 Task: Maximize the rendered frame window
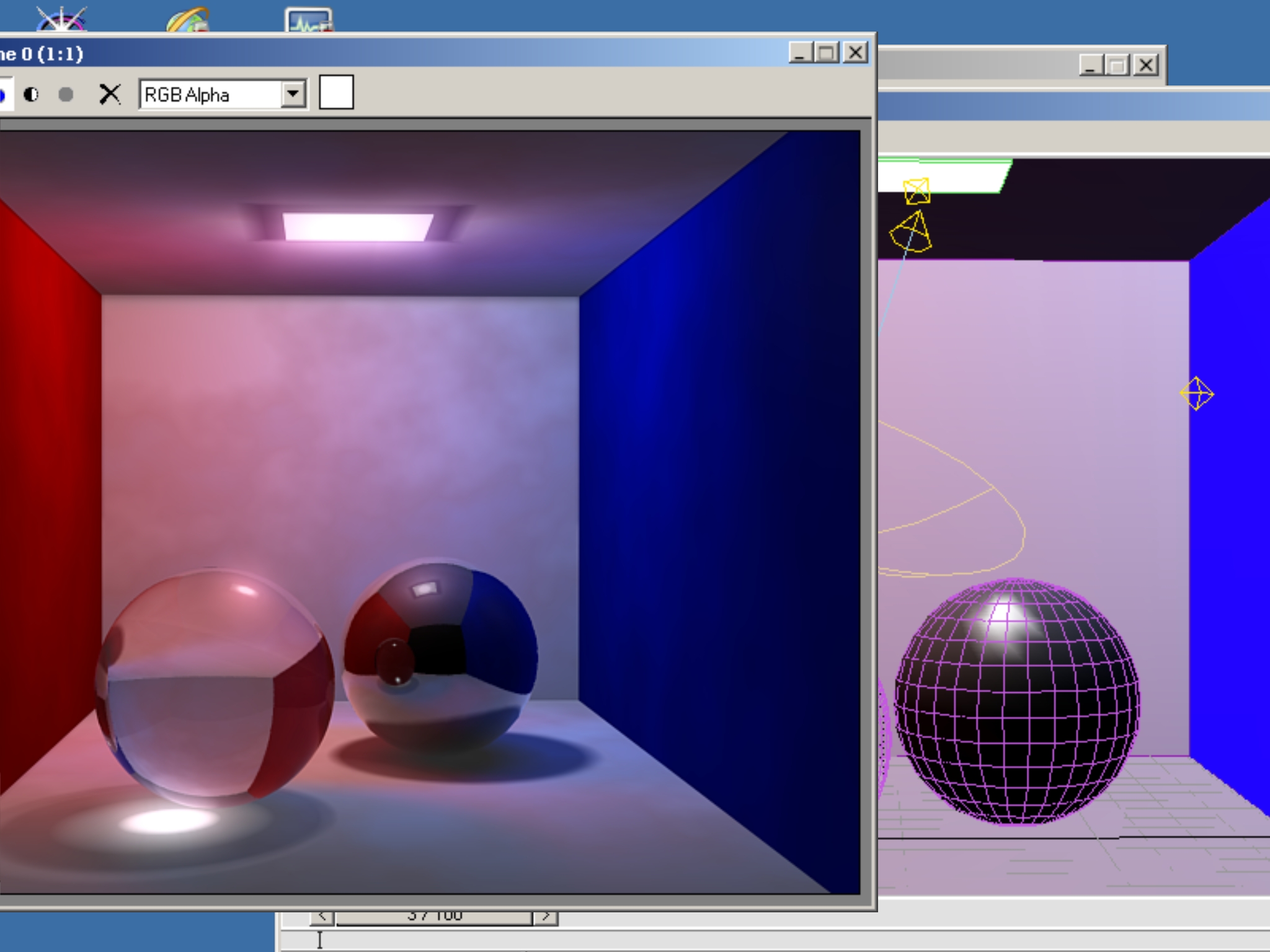click(x=827, y=53)
